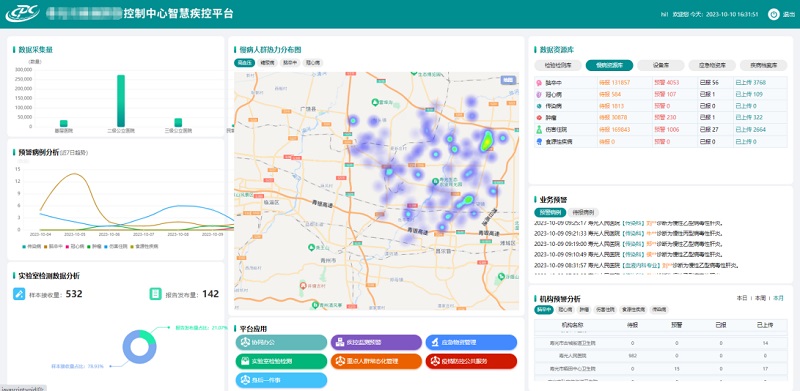
Task: Select the 脑卒中 heatmap tab
Action: [x=290, y=63]
